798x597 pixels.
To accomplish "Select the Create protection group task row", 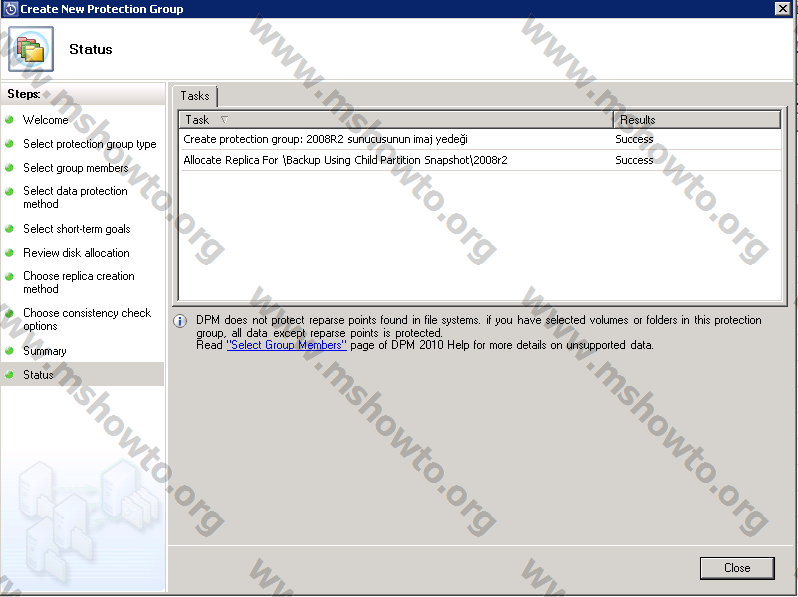I will click(x=326, y=139).
